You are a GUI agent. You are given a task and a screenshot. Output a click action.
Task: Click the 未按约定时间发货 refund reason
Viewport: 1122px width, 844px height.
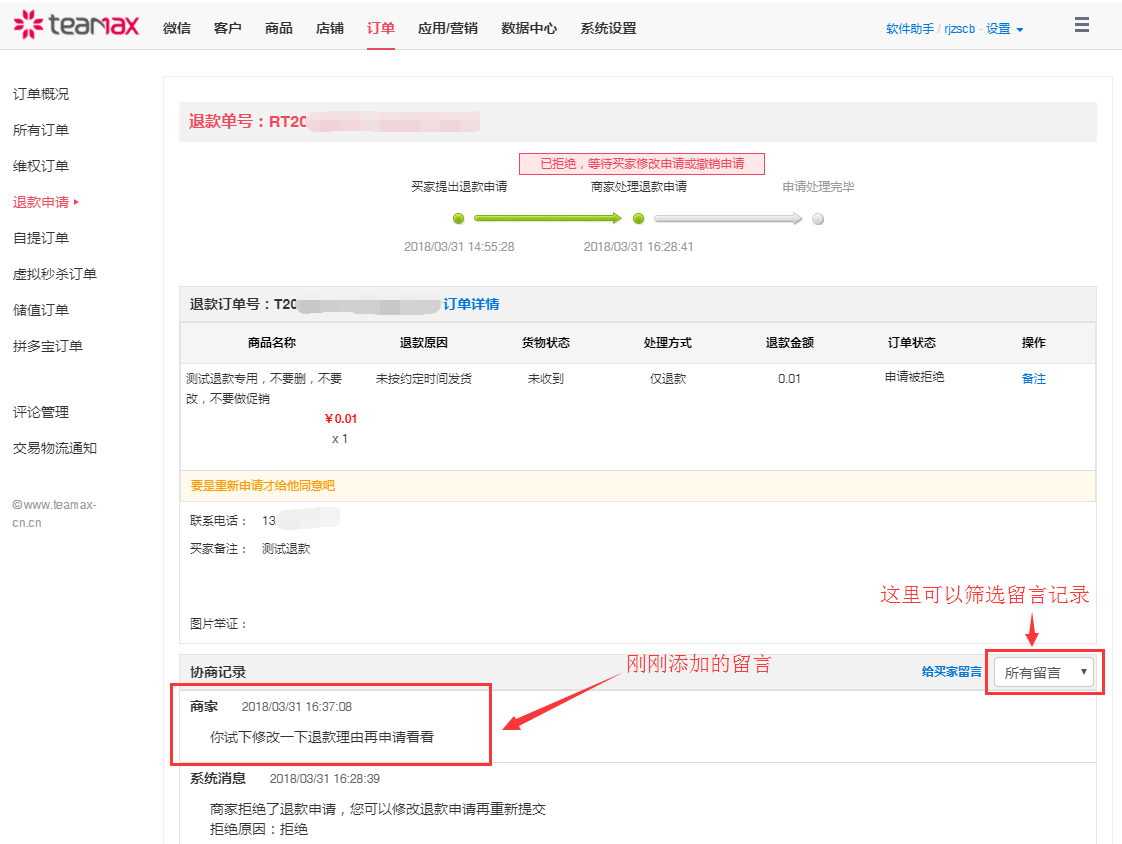(424, 379)
